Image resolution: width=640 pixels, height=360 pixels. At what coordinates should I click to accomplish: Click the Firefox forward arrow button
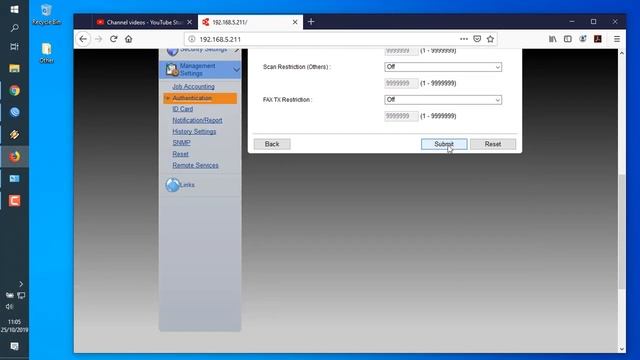click(x=98, y=39)
